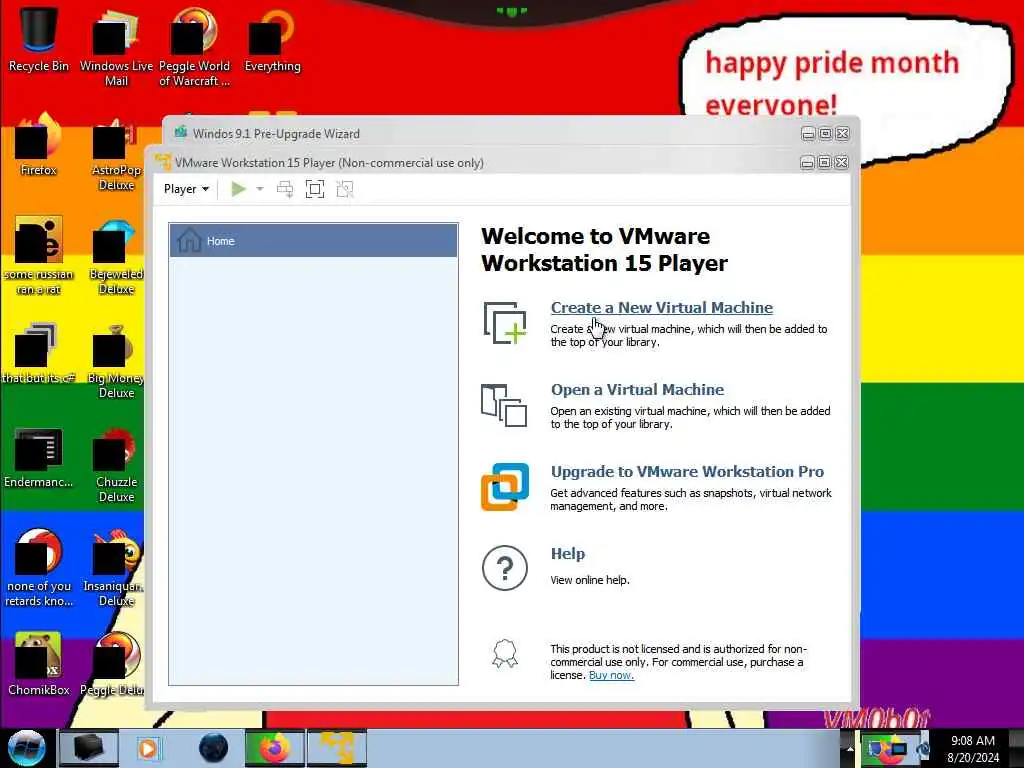Maximize the VMware Workstation Player window
The height and width of the screenshot is (768, 1024).
(x=825, y=163)
